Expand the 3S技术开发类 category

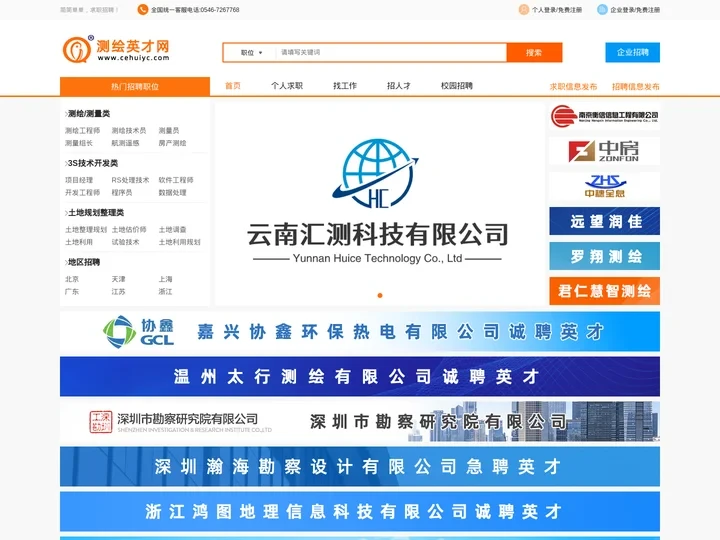[91, 163]
